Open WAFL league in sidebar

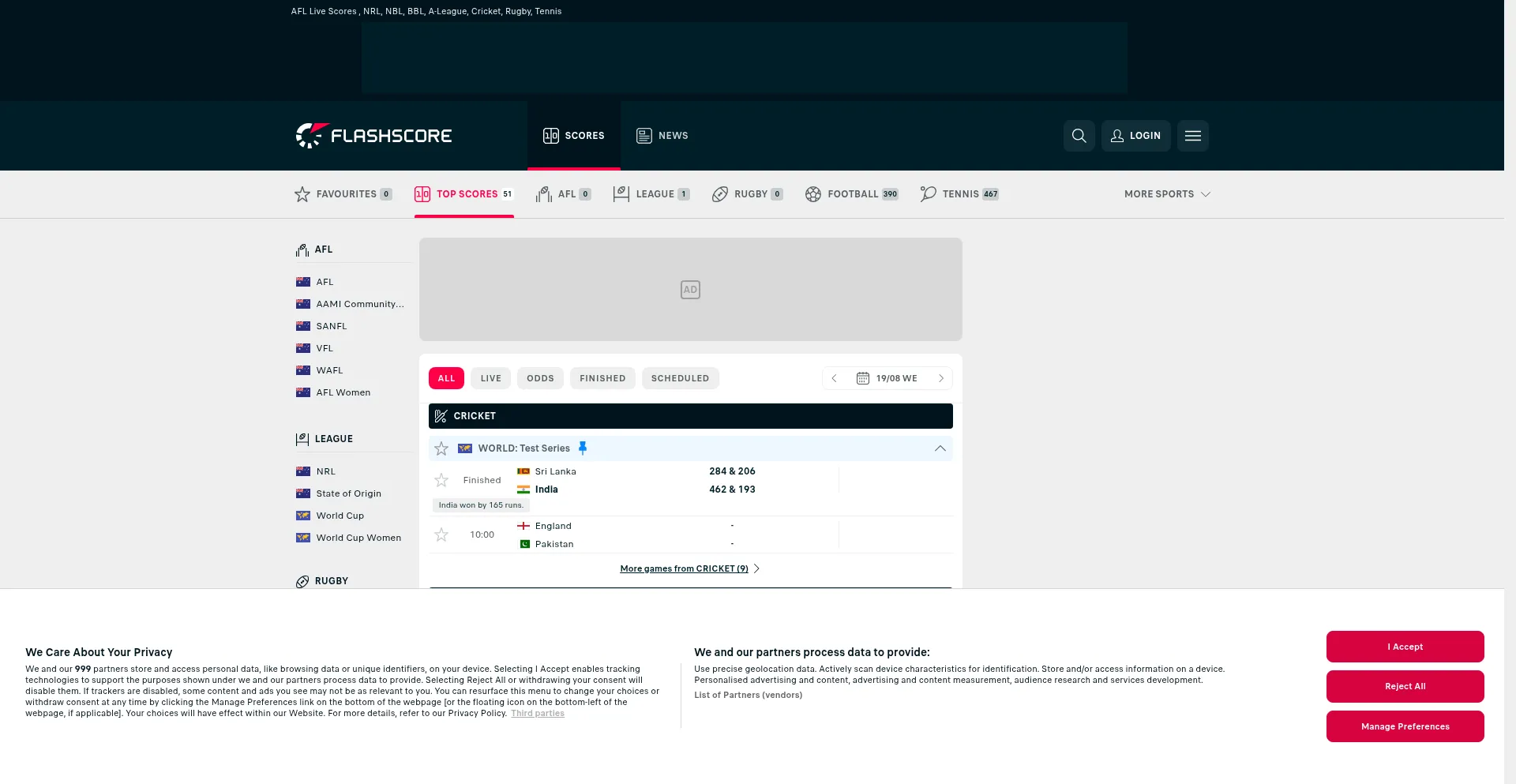[x=329, y=370]
